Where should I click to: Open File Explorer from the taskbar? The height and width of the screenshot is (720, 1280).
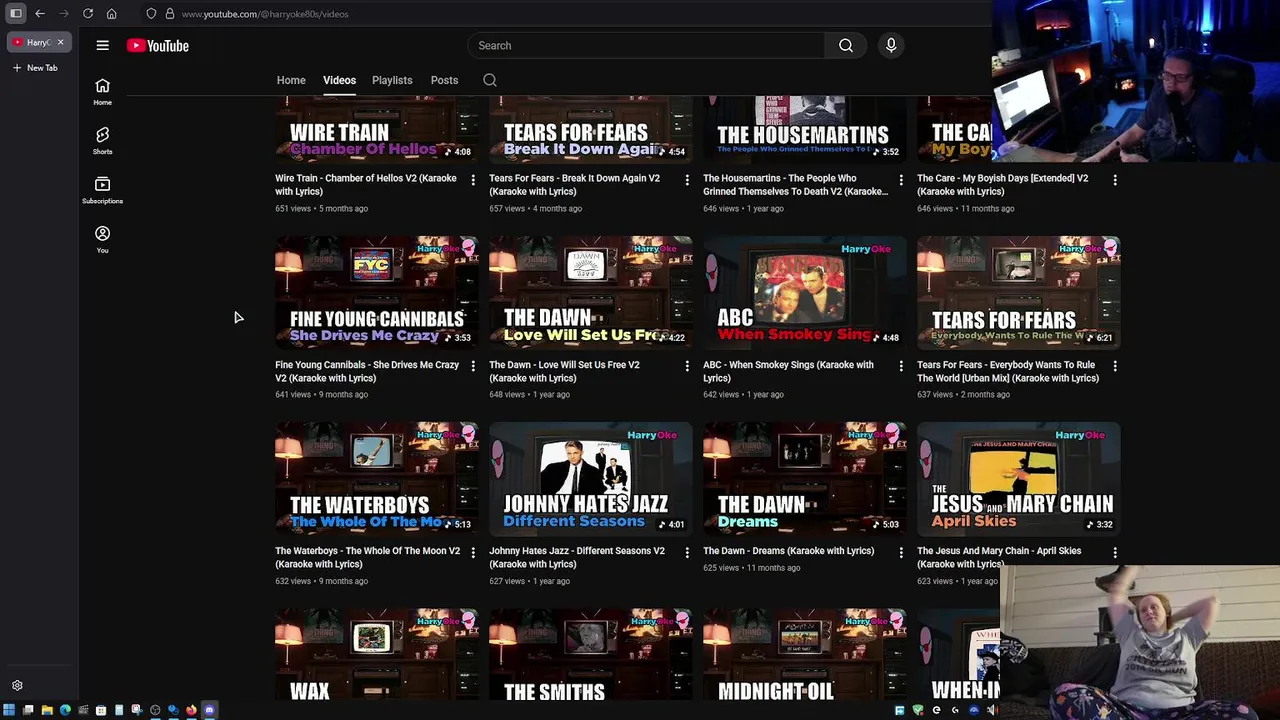[47, 710]
